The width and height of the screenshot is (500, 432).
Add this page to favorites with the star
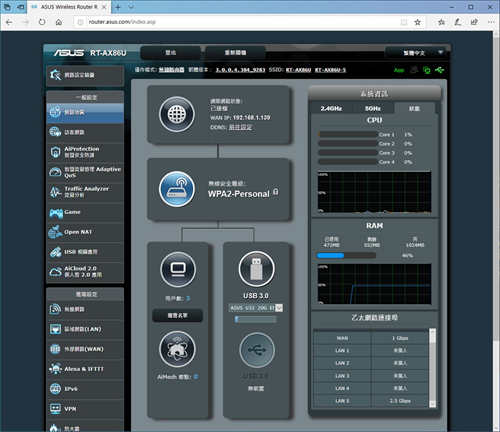(417, 22)
